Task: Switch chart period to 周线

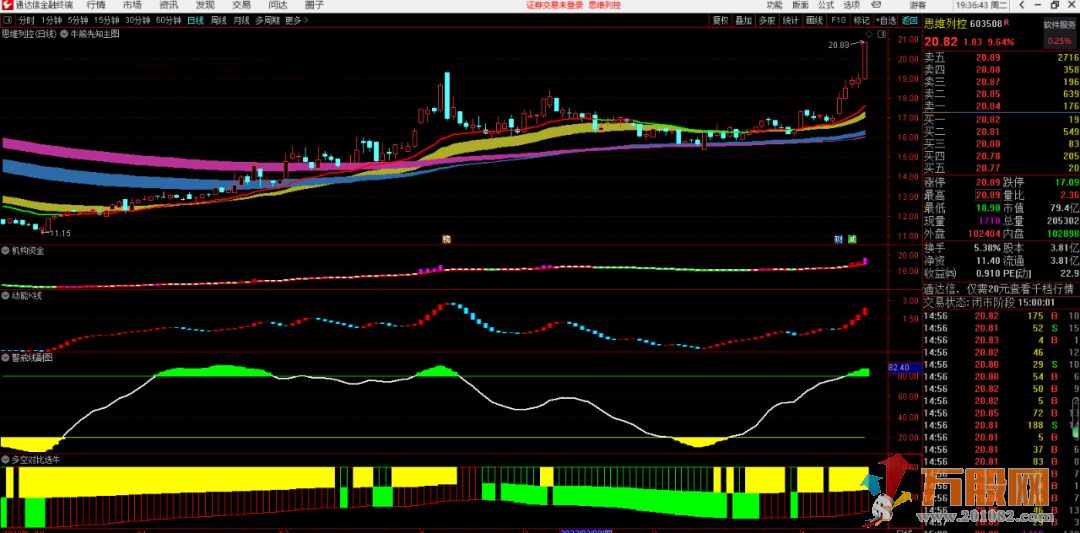Action: [219, 20]
